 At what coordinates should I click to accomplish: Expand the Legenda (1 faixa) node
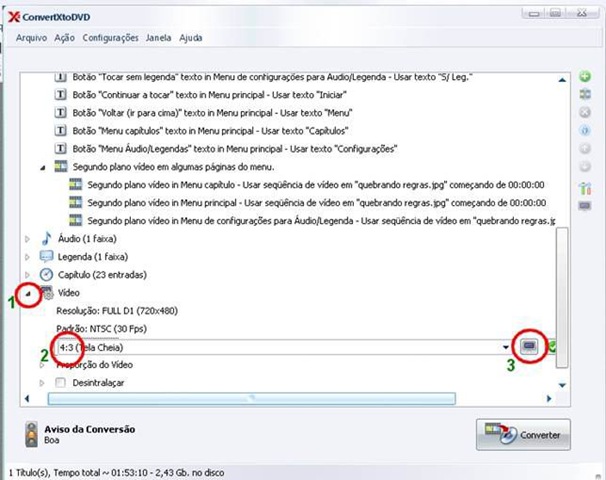click(27, 257)
